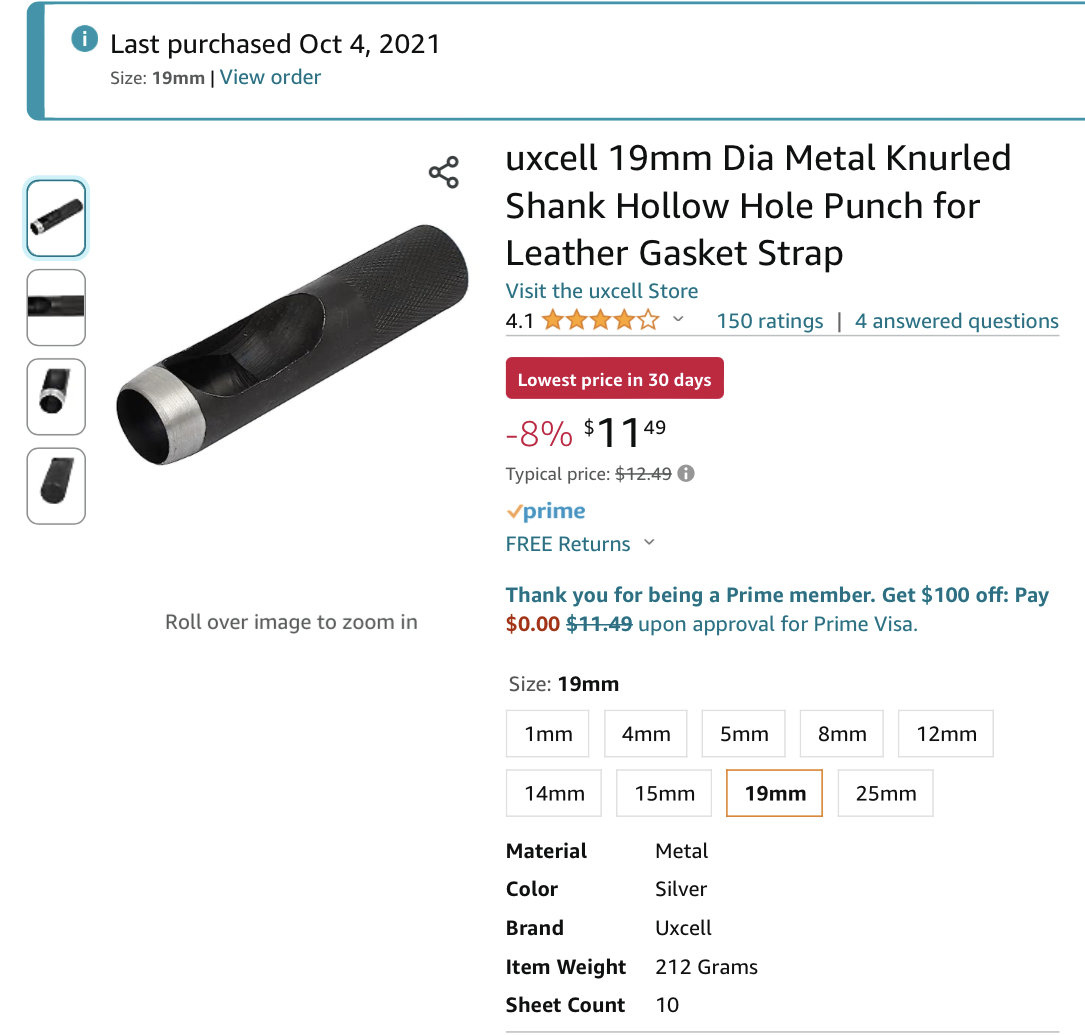Select the second product thumbnail
The height and width of the screenshot is (1035, 1085).
(x=56, y=307)
